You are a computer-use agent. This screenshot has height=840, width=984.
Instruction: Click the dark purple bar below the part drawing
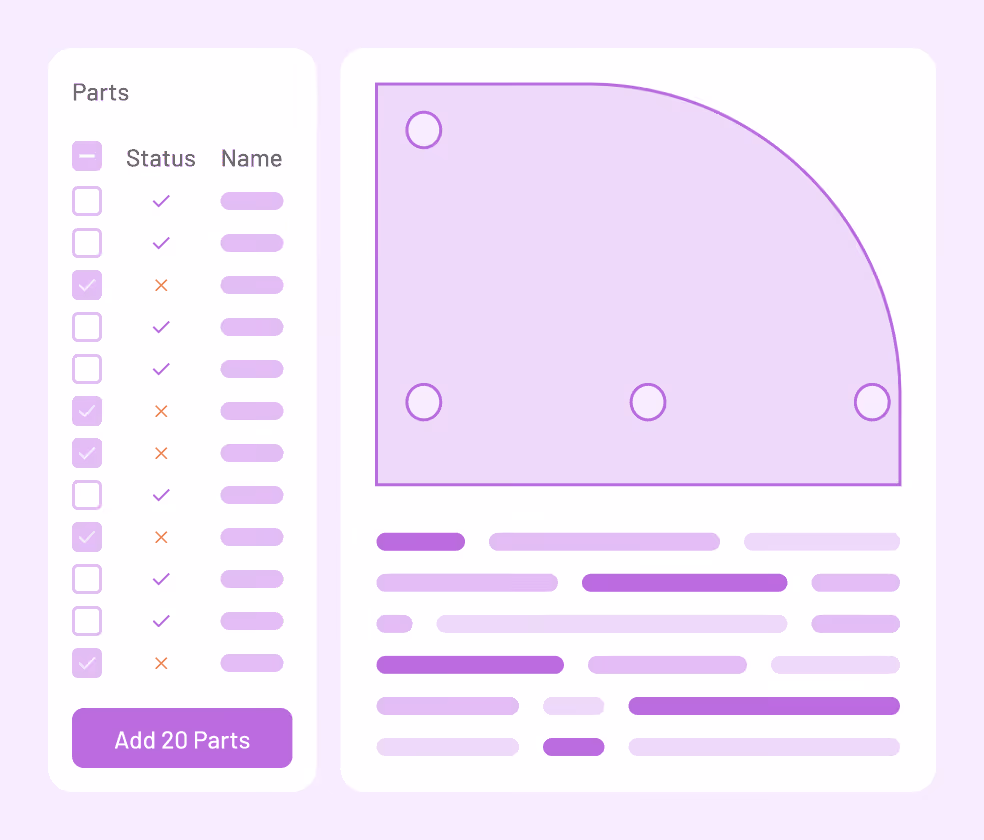tap(420, 541)
